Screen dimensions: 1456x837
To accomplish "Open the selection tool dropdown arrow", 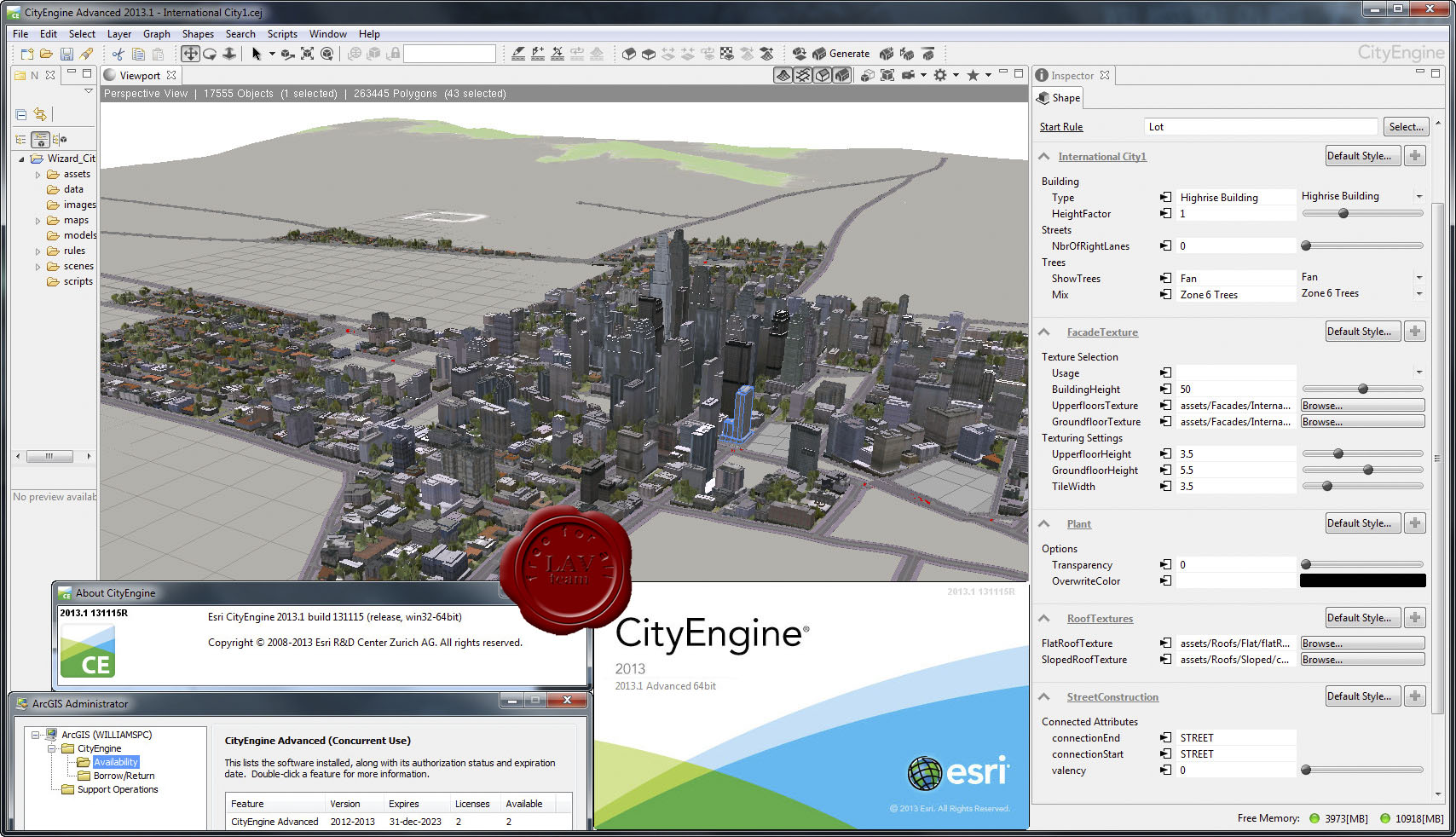I will tap(272, 54).
